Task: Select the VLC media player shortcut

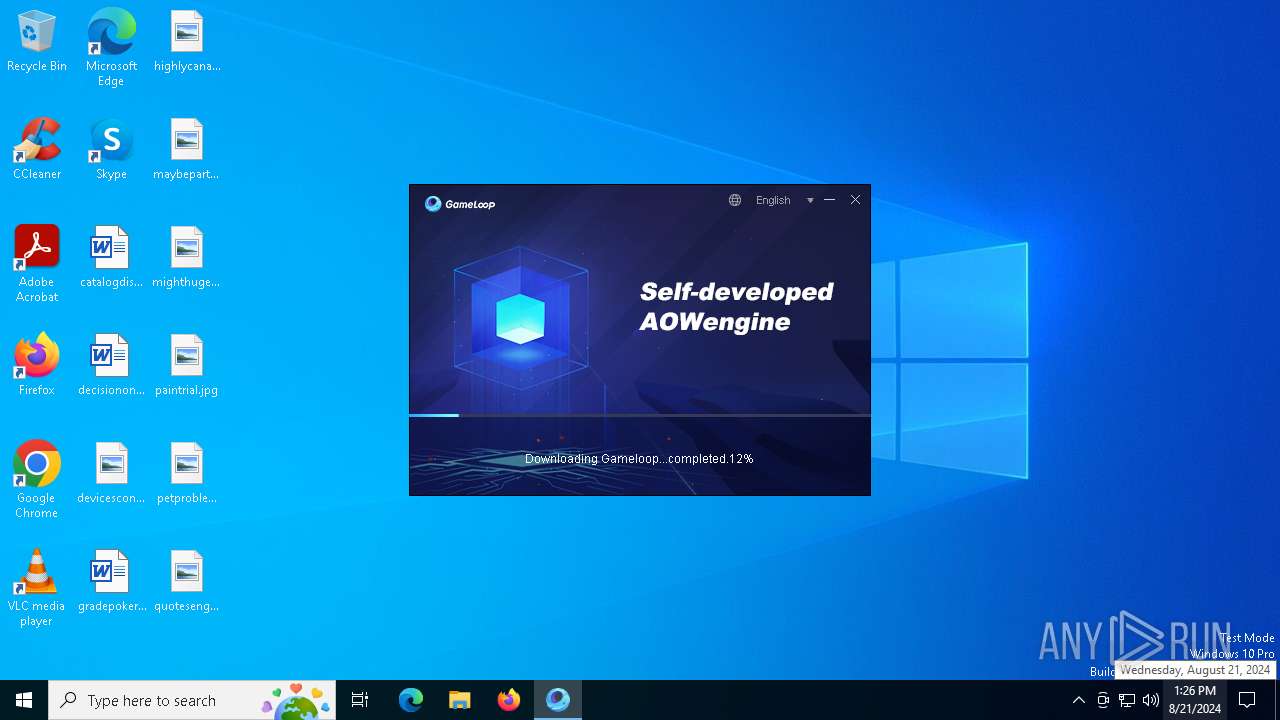Action: pyautogui.click(x=37, y=588)
